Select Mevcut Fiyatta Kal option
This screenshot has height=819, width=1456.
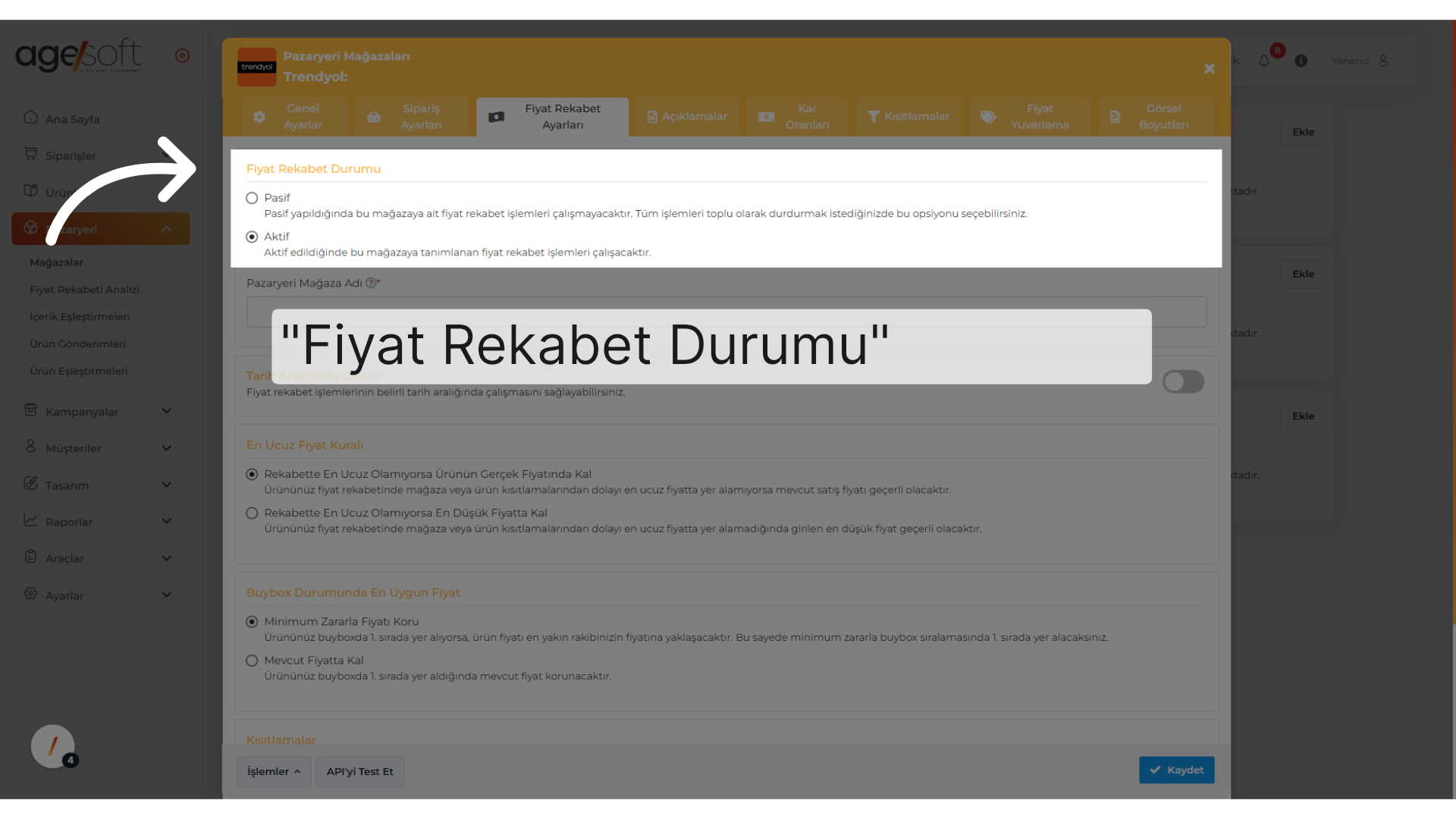click(252, 661)
